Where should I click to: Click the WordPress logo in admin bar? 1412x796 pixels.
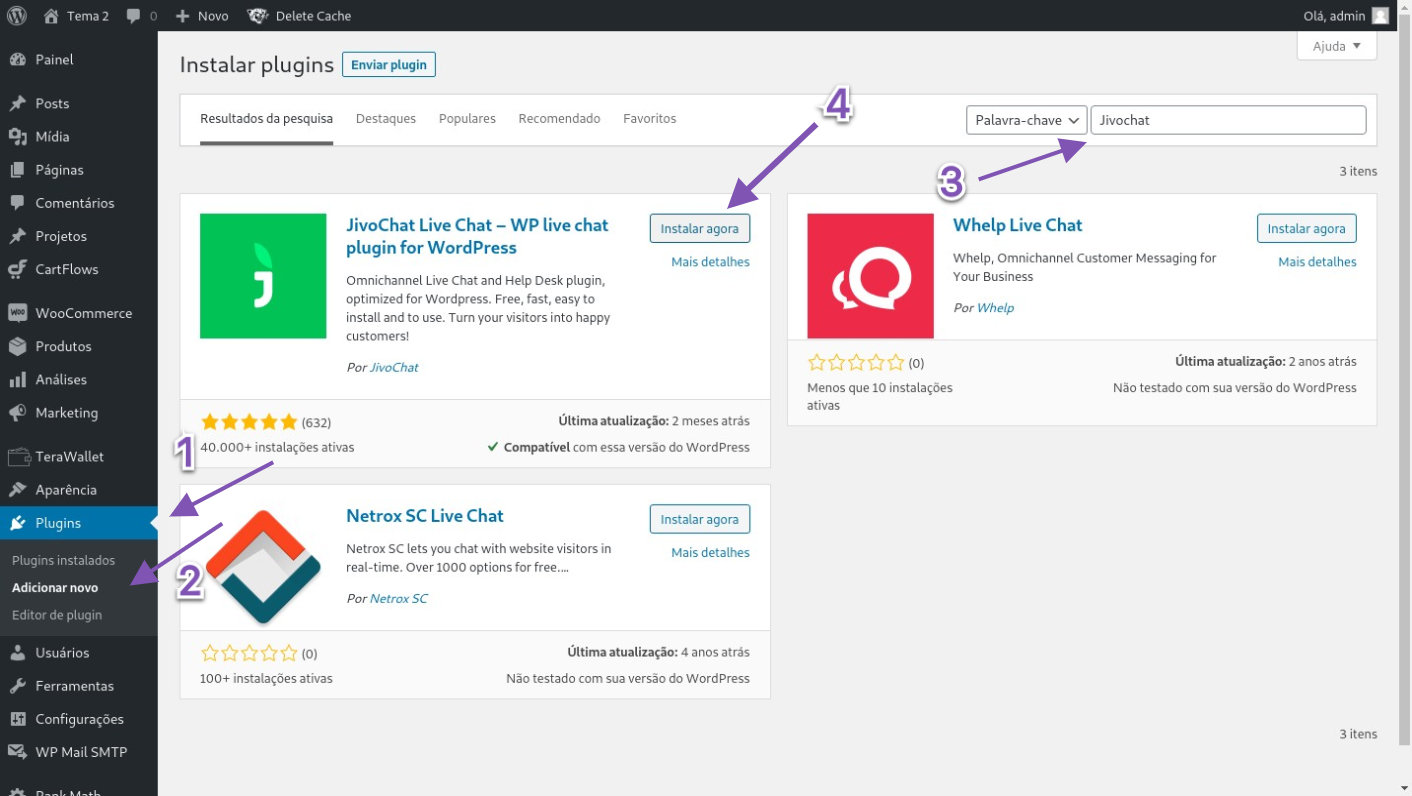click(17, 15)
